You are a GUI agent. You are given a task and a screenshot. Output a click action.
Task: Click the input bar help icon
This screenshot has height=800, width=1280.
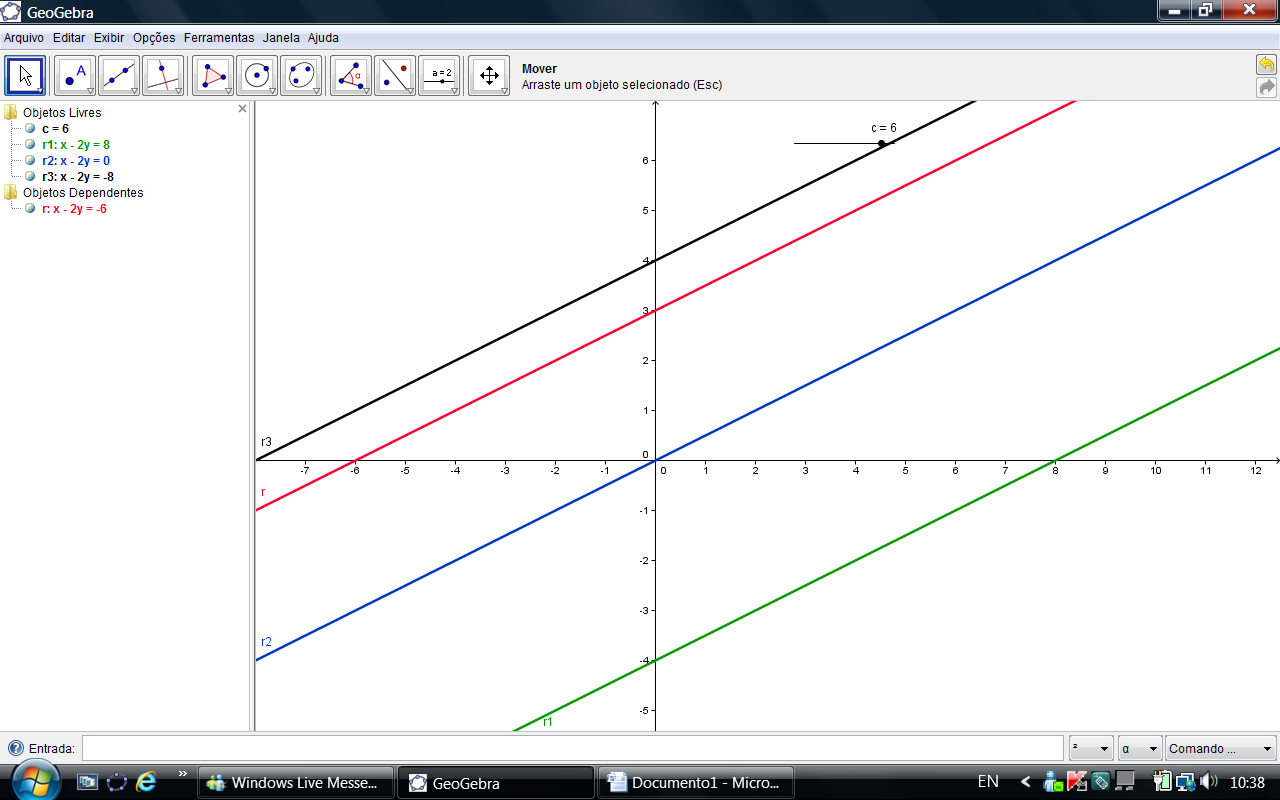[x=16, y=748]
